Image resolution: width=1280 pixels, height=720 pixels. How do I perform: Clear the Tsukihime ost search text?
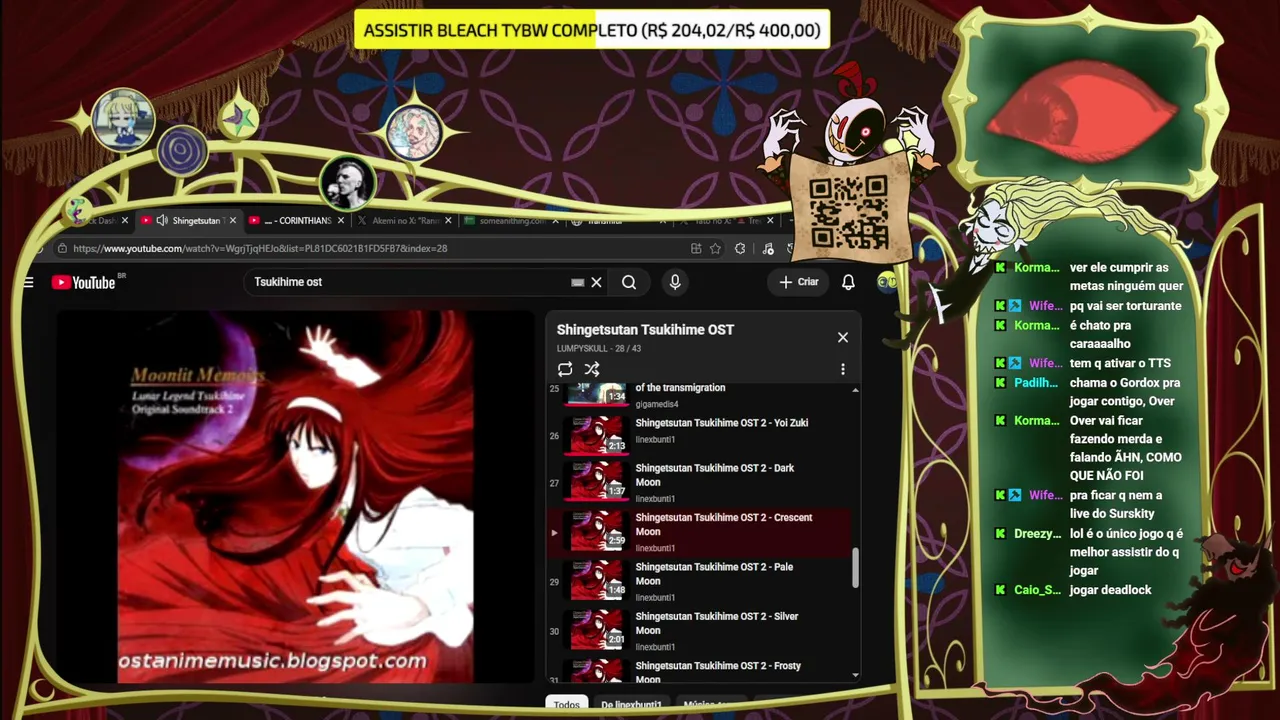pyautogui.click(x=596, y=282)
